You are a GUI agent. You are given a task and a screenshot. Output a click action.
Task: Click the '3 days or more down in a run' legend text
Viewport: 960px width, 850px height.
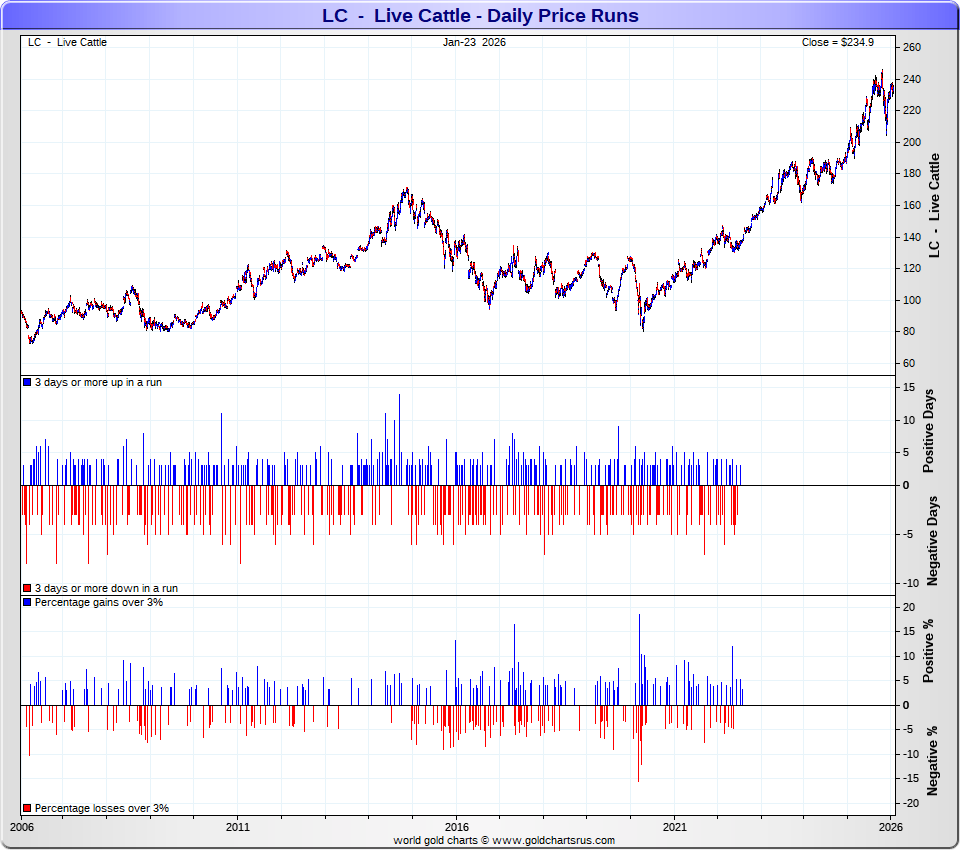[106, 588]
